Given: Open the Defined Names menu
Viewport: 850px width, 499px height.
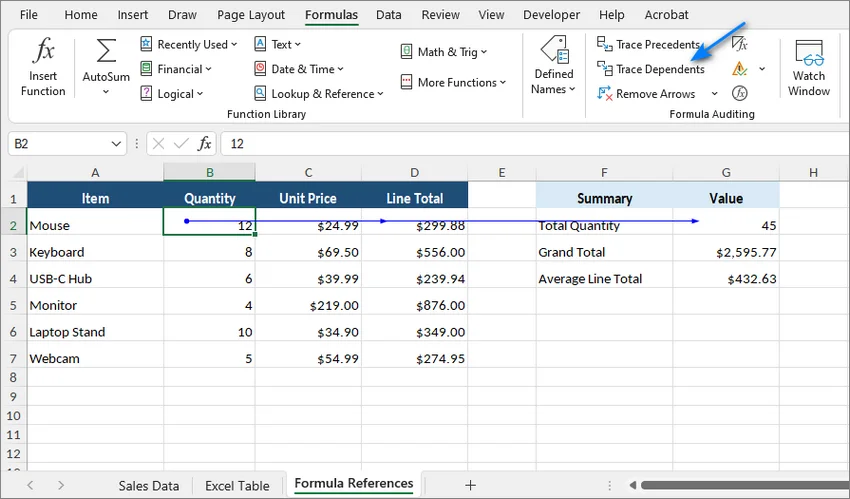Looking at the screenshot, I should click(553, 66).
